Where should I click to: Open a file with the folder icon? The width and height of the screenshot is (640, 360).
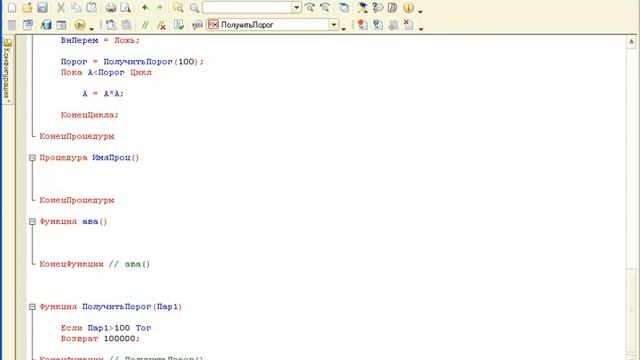[27, 7]
